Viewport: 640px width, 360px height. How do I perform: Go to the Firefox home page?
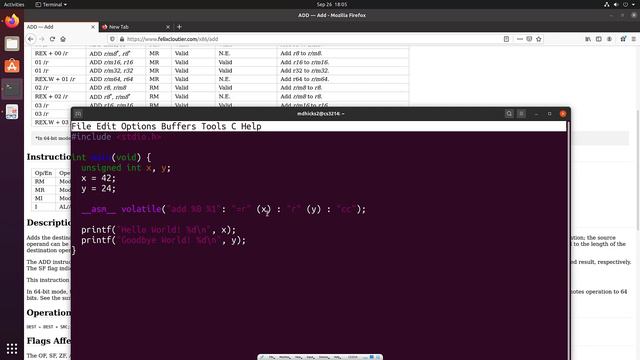[63, 39]
